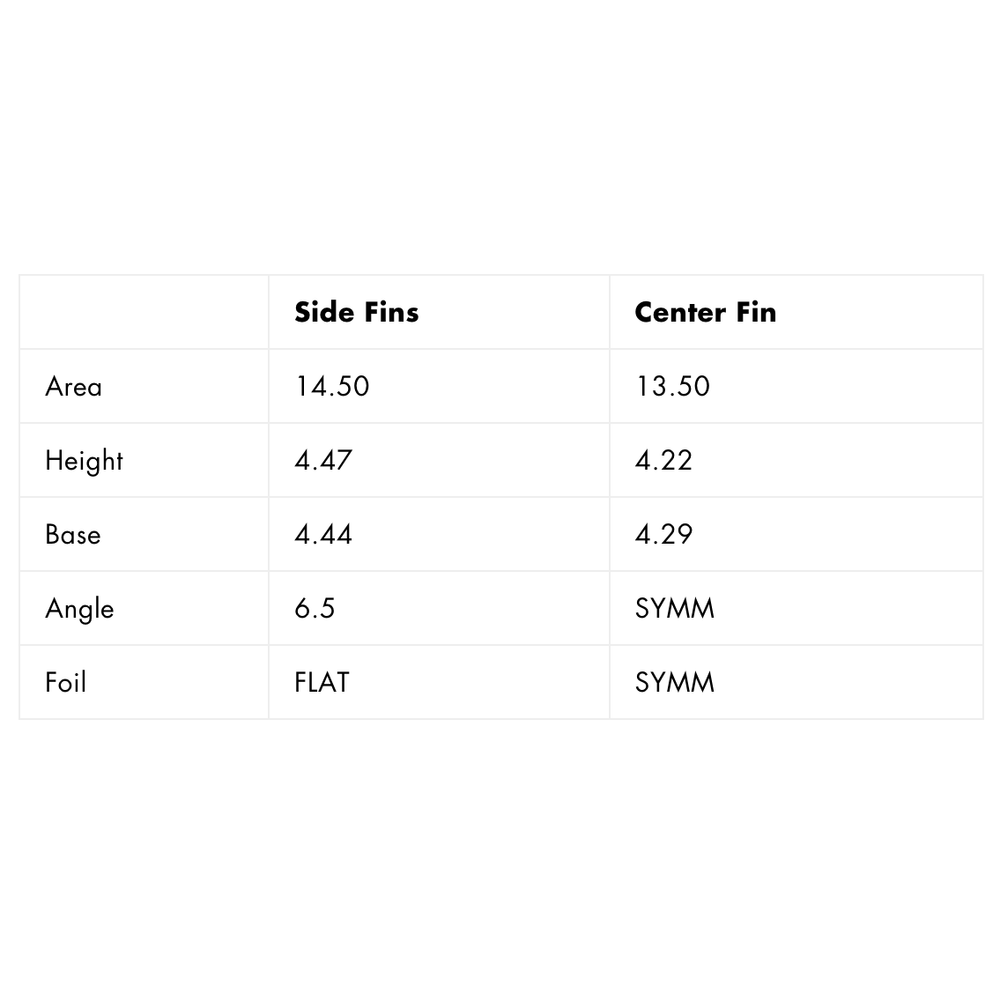Click the blank white space below the table
This screenshot has height=1001, width=1000.
(500, 860)
